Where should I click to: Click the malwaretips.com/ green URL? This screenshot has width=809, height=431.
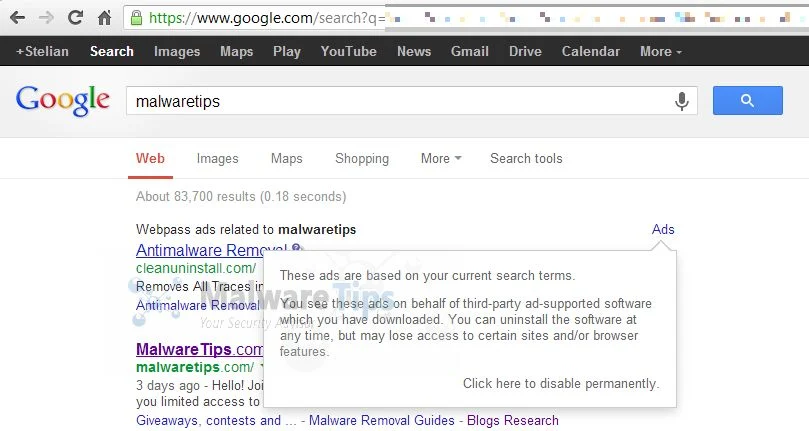[195, 367]
